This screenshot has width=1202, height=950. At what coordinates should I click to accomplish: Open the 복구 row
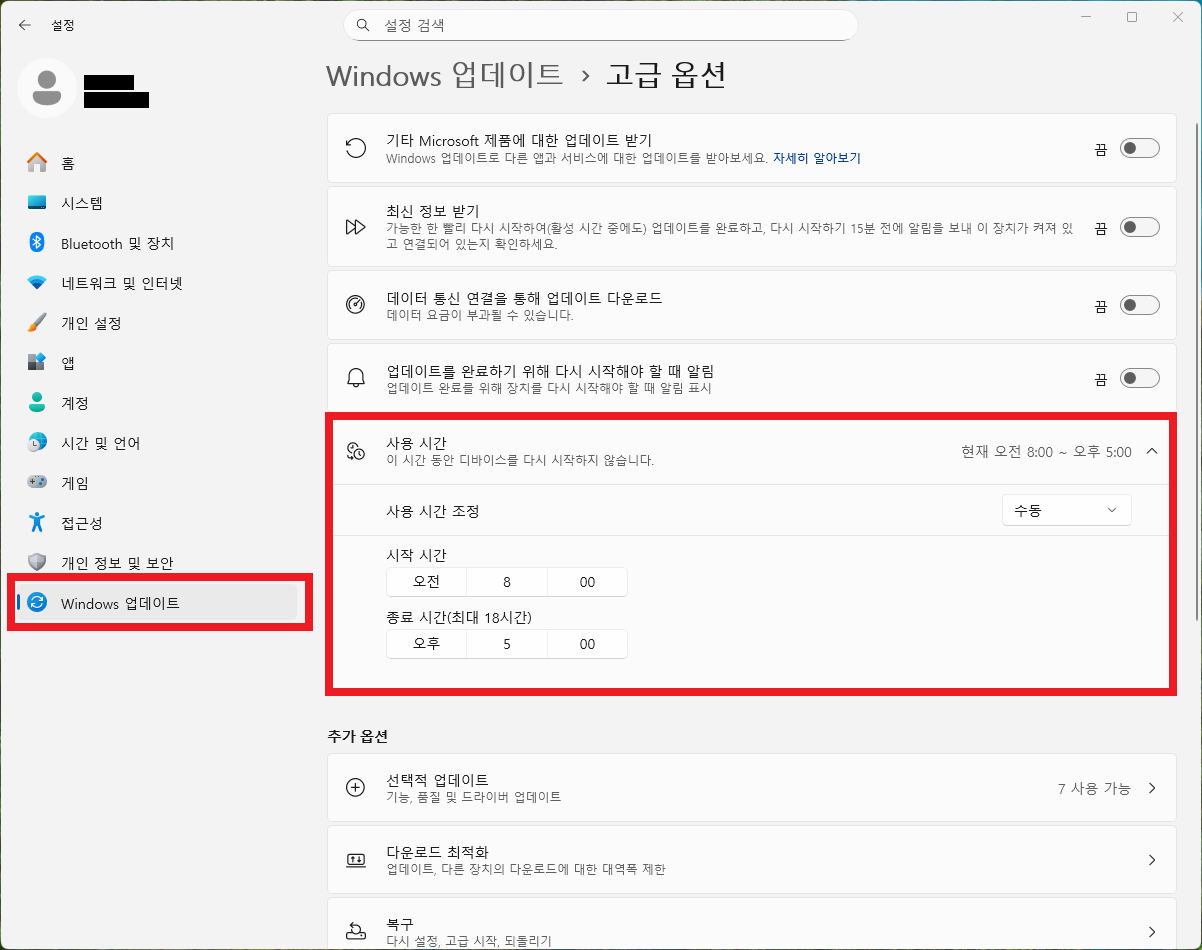pyautogui.click(x=752, y=926)
